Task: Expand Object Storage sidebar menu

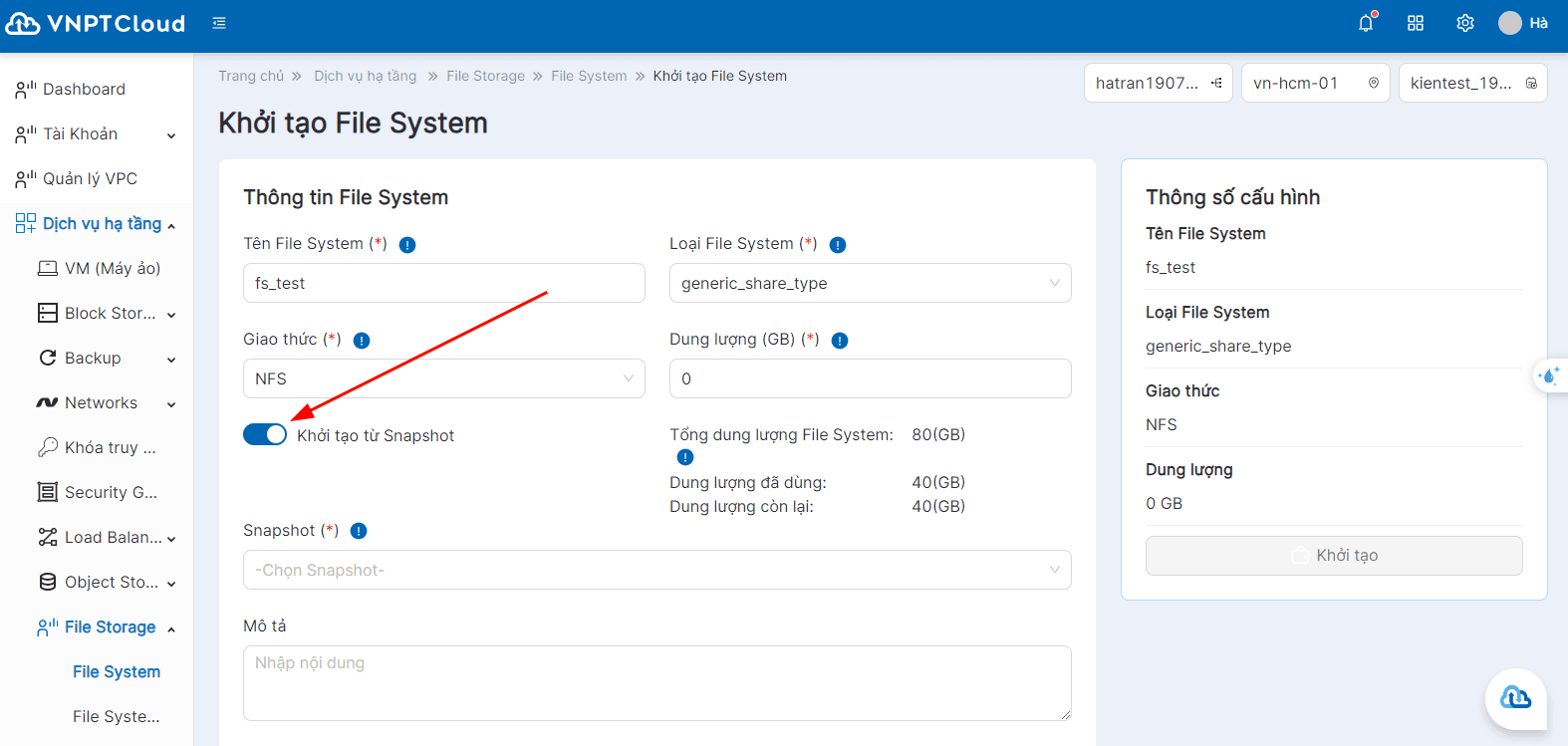Action: (108, 582)
